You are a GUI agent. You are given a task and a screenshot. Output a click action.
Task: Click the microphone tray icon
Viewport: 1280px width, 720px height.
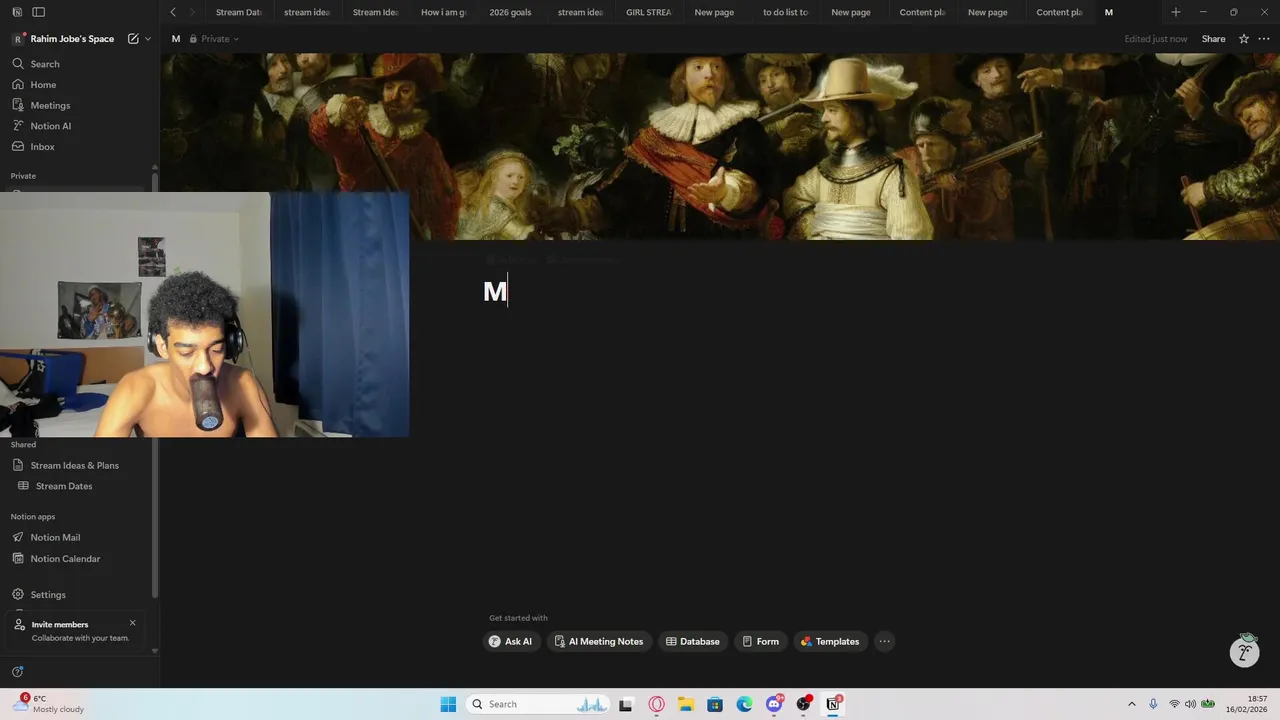click(x=1153, y=704)
